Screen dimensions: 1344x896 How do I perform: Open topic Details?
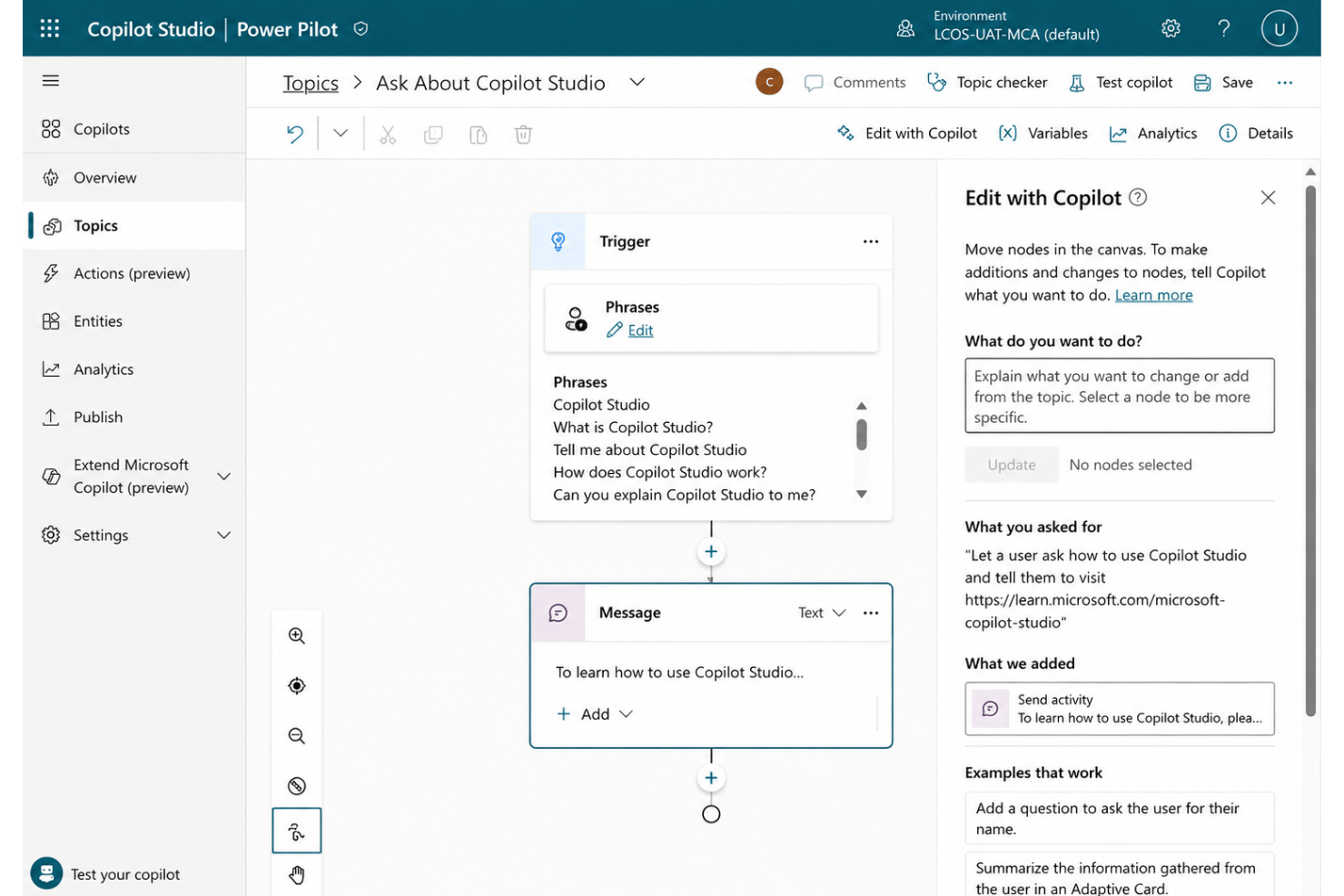1256,133
